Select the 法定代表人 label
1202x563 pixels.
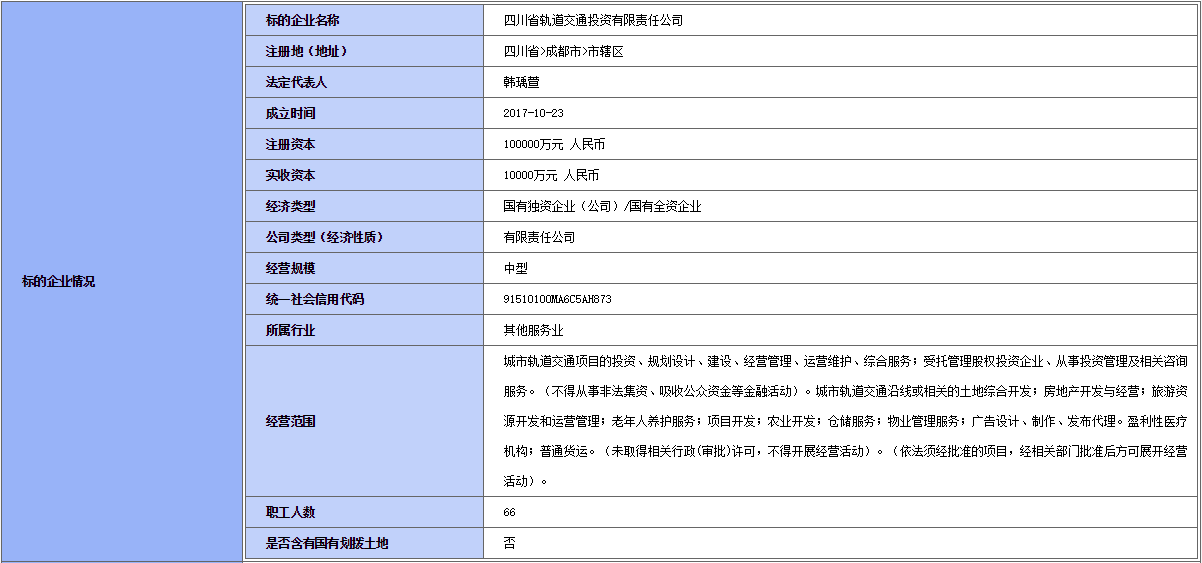point(296,82)
